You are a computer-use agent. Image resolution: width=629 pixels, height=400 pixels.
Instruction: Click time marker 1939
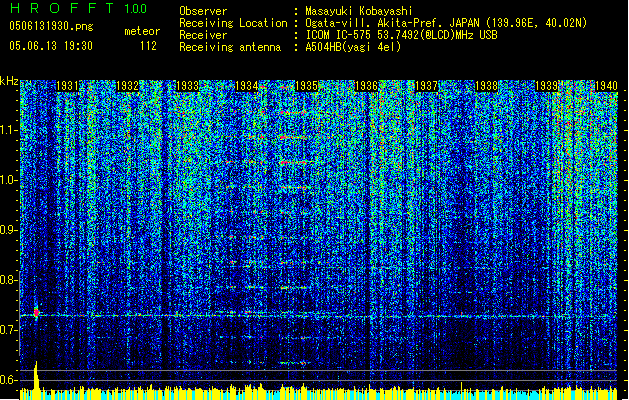[546, 86]
